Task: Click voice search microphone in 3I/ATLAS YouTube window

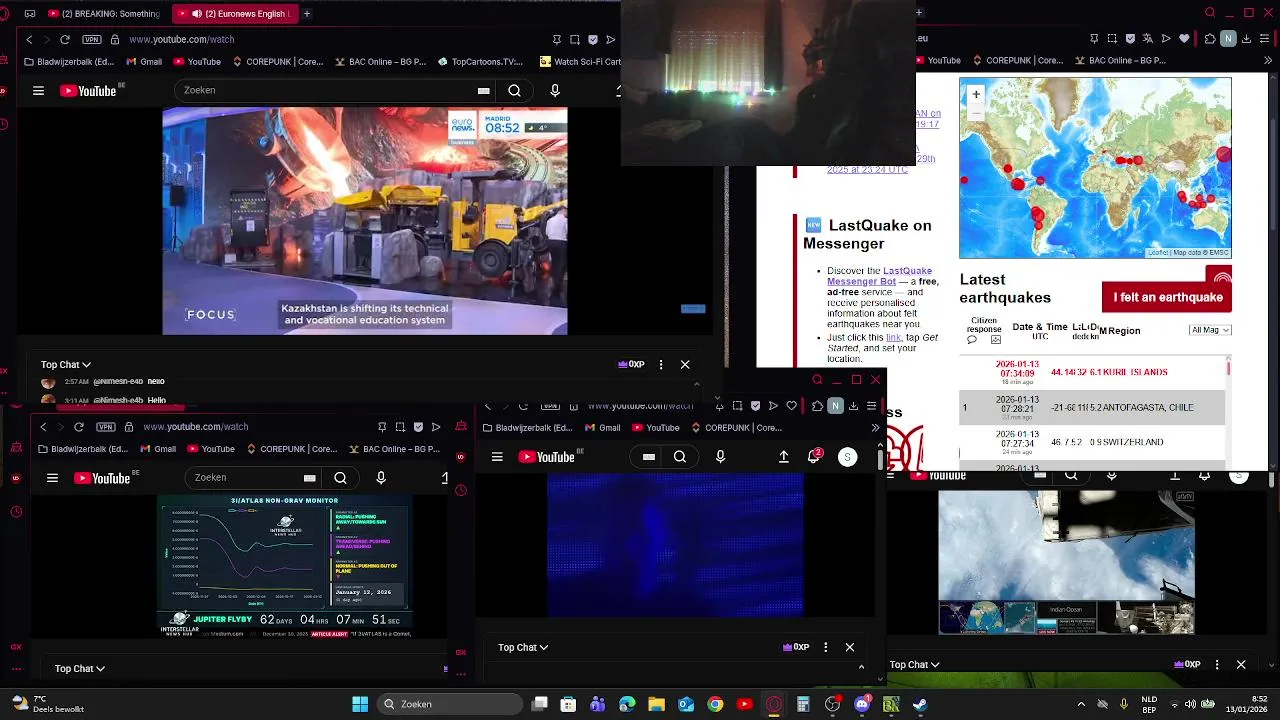Action: pos(381,478)
